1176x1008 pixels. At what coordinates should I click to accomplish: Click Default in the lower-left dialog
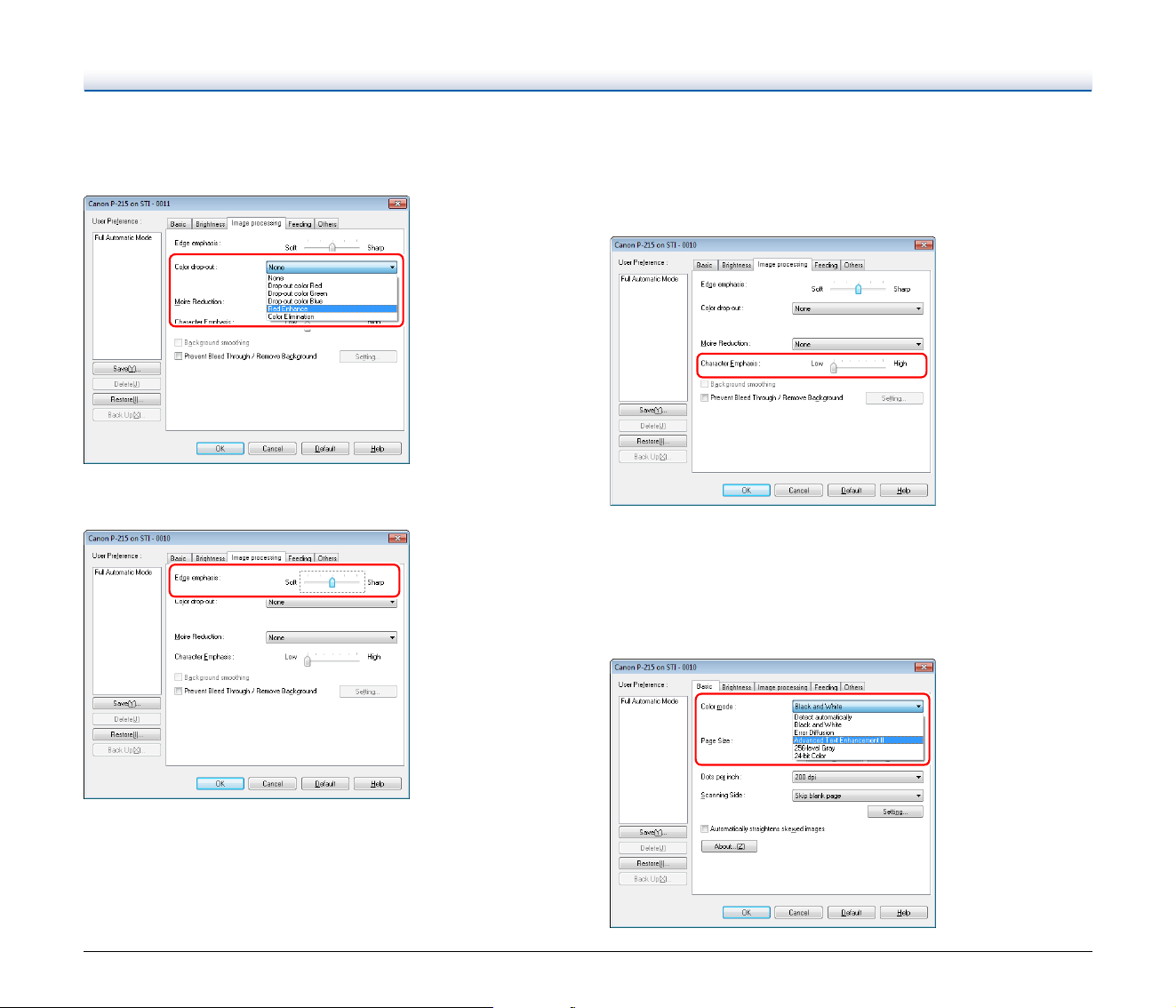pyautogui.click(x=325, y=784)
